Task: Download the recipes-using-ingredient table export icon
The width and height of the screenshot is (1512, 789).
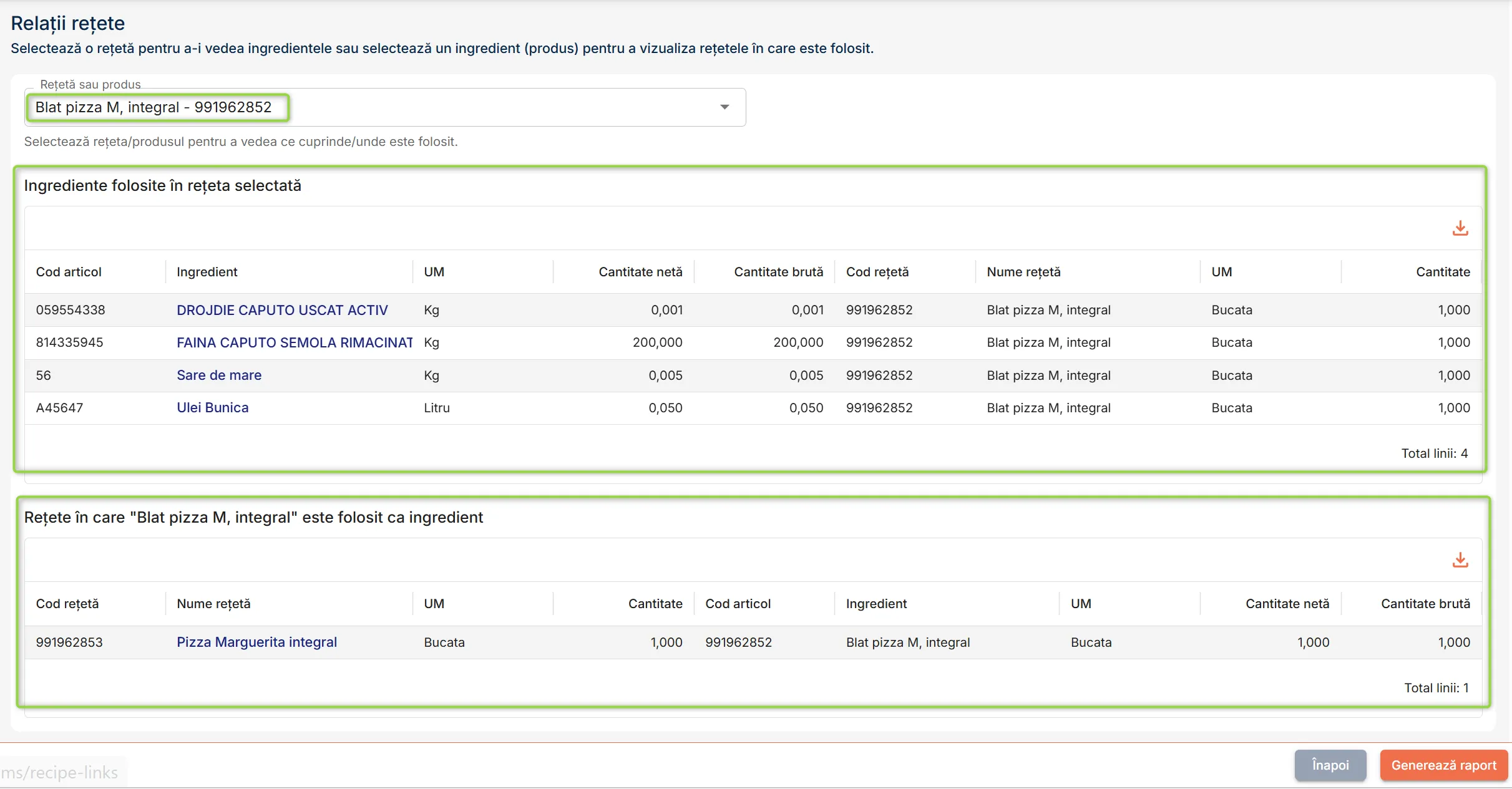Action: (x=1460, y=560)
